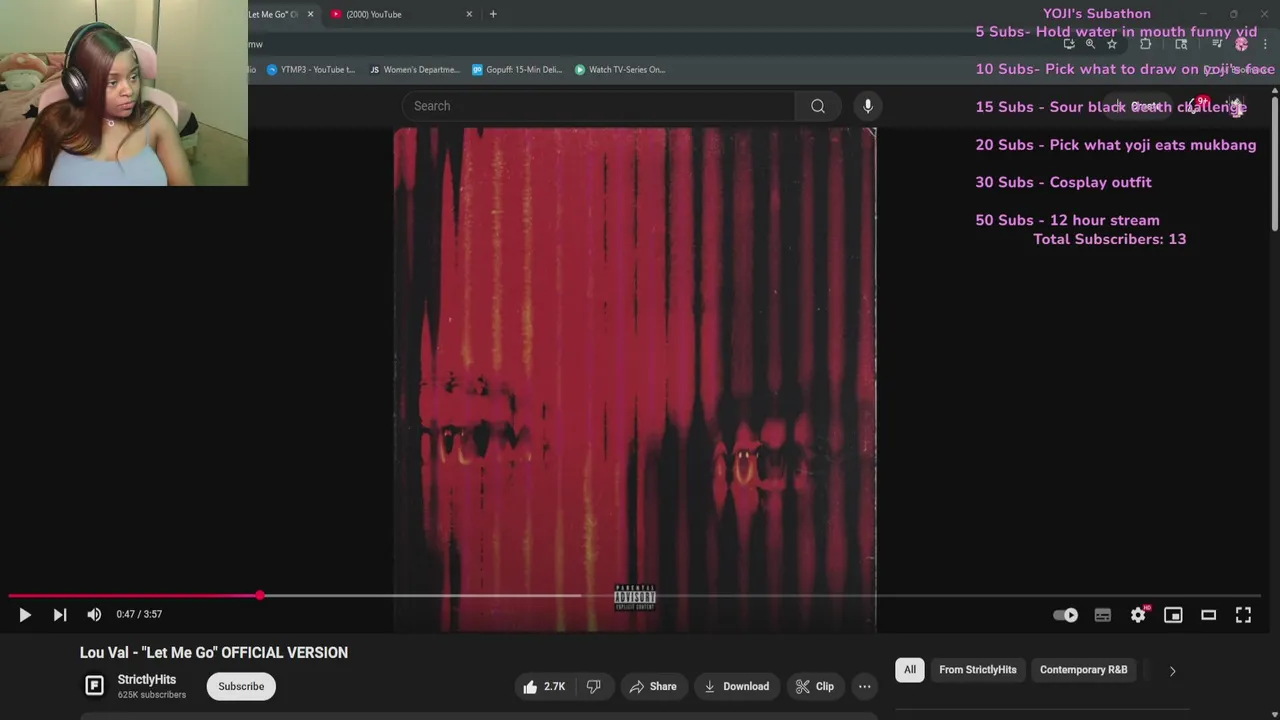Open the Clip scissors button
This screenshot has height=720, width=1280.
[x=815, y=686]
